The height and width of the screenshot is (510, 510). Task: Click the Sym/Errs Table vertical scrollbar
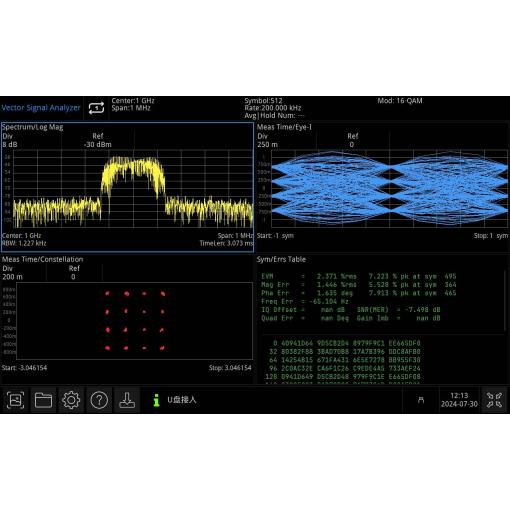pyautogui.click(x=505, y=300)
